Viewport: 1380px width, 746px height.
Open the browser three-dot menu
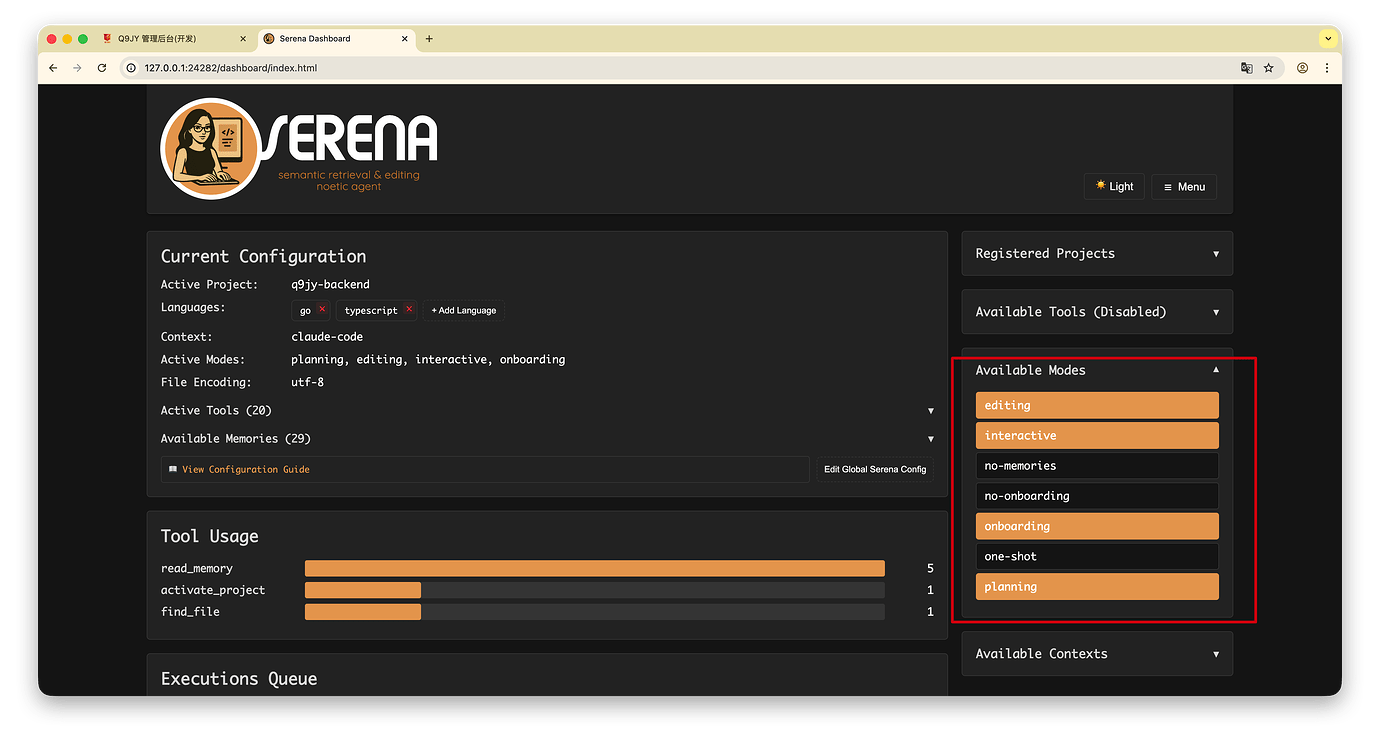tap(1327, 68)
